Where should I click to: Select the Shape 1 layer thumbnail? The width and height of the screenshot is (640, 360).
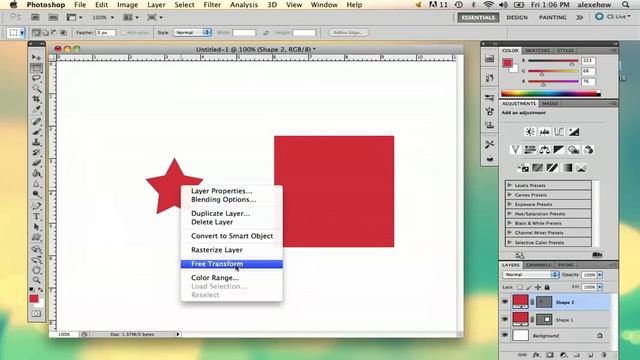click(x=520, y=319)
